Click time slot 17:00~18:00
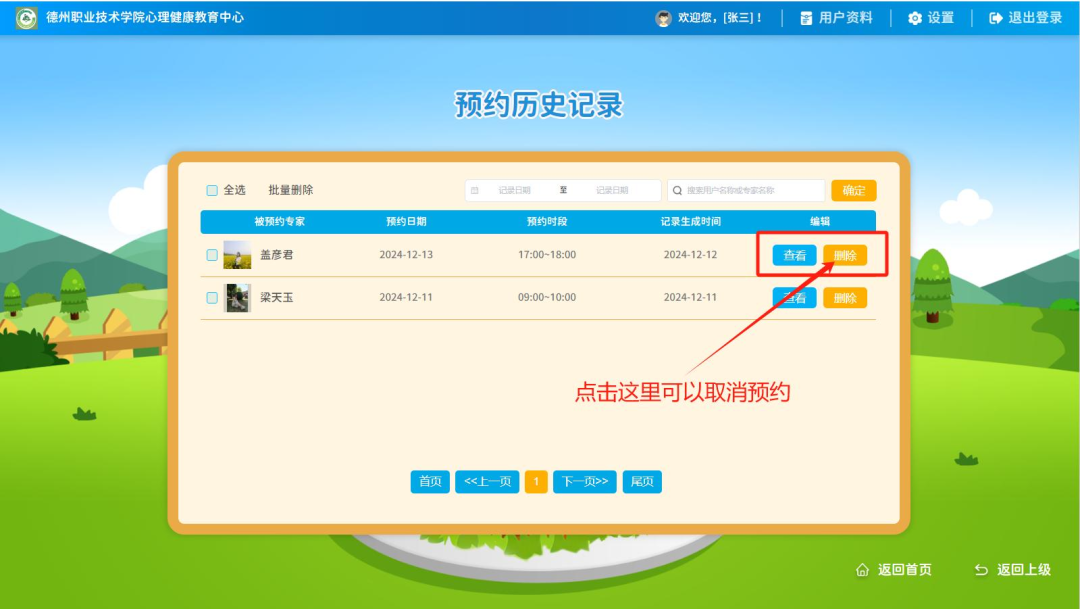1080x609 pixels. pyautogui.click(x=547, y=255)
